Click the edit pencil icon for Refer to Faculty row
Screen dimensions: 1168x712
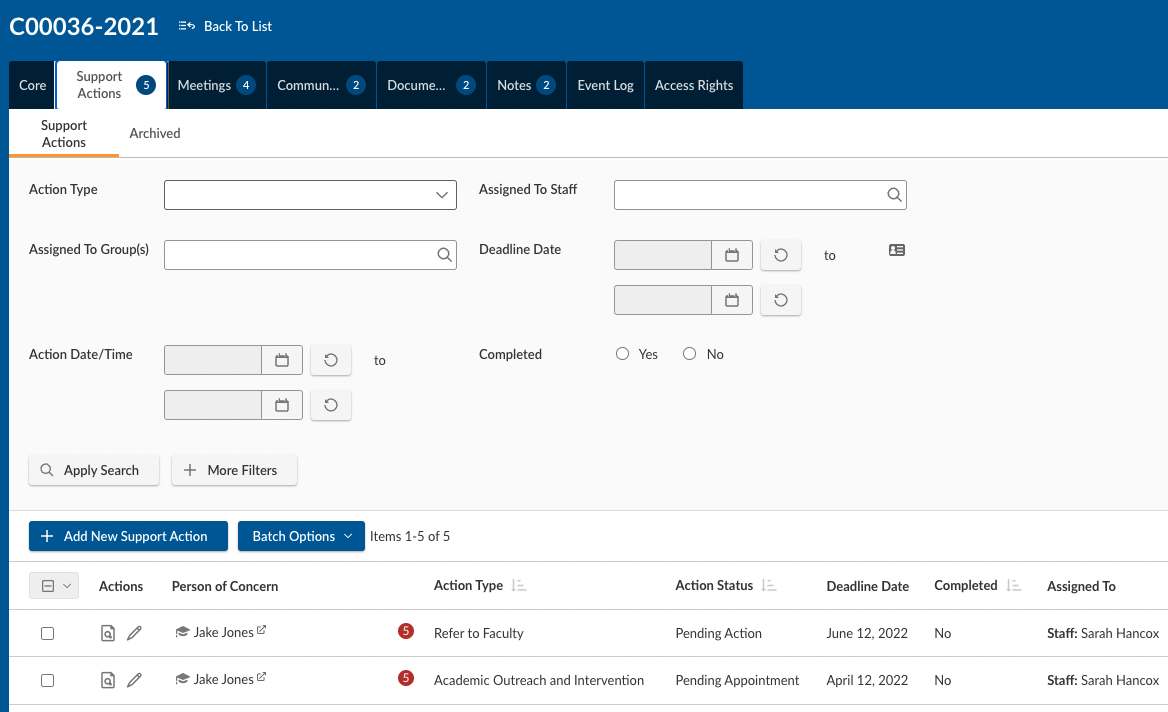pyautogui.click(x=134, y=633)
